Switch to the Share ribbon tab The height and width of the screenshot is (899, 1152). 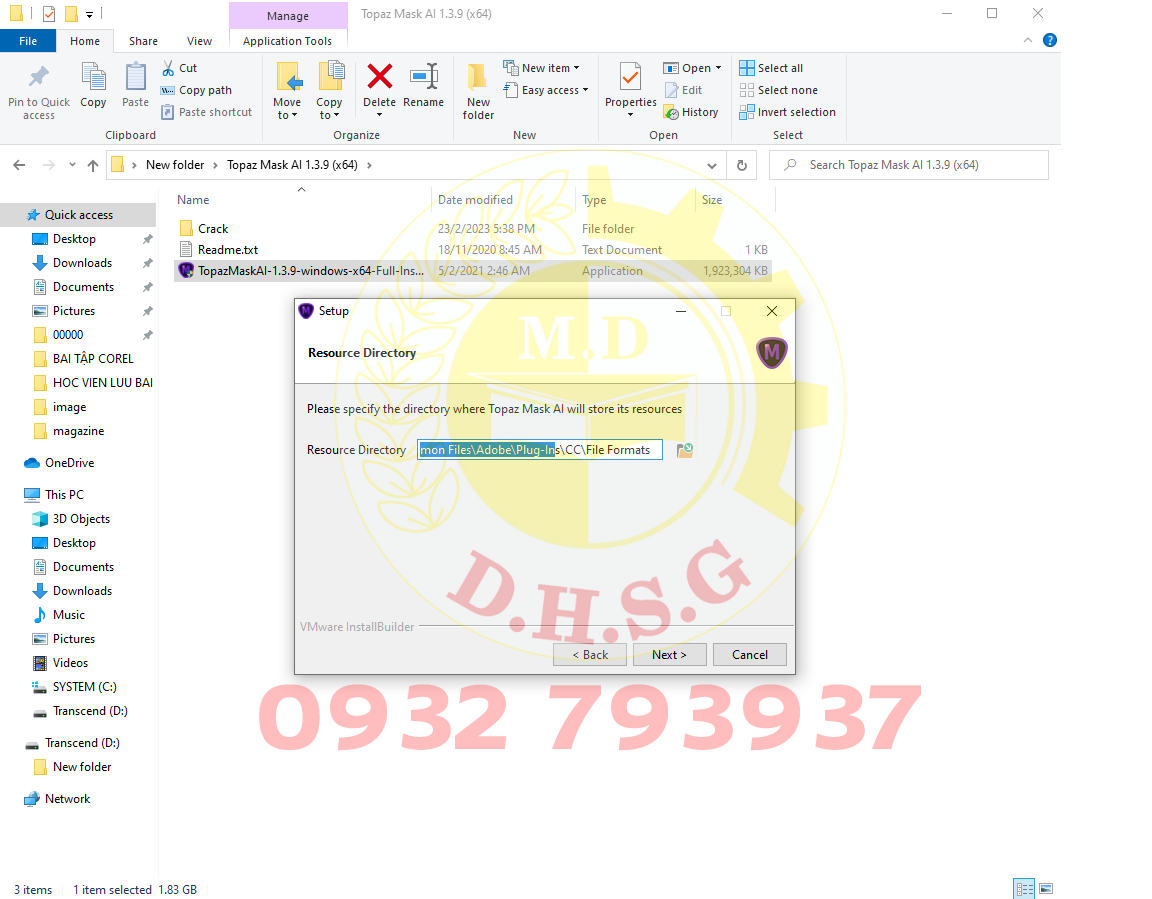(x=143, y=41)
